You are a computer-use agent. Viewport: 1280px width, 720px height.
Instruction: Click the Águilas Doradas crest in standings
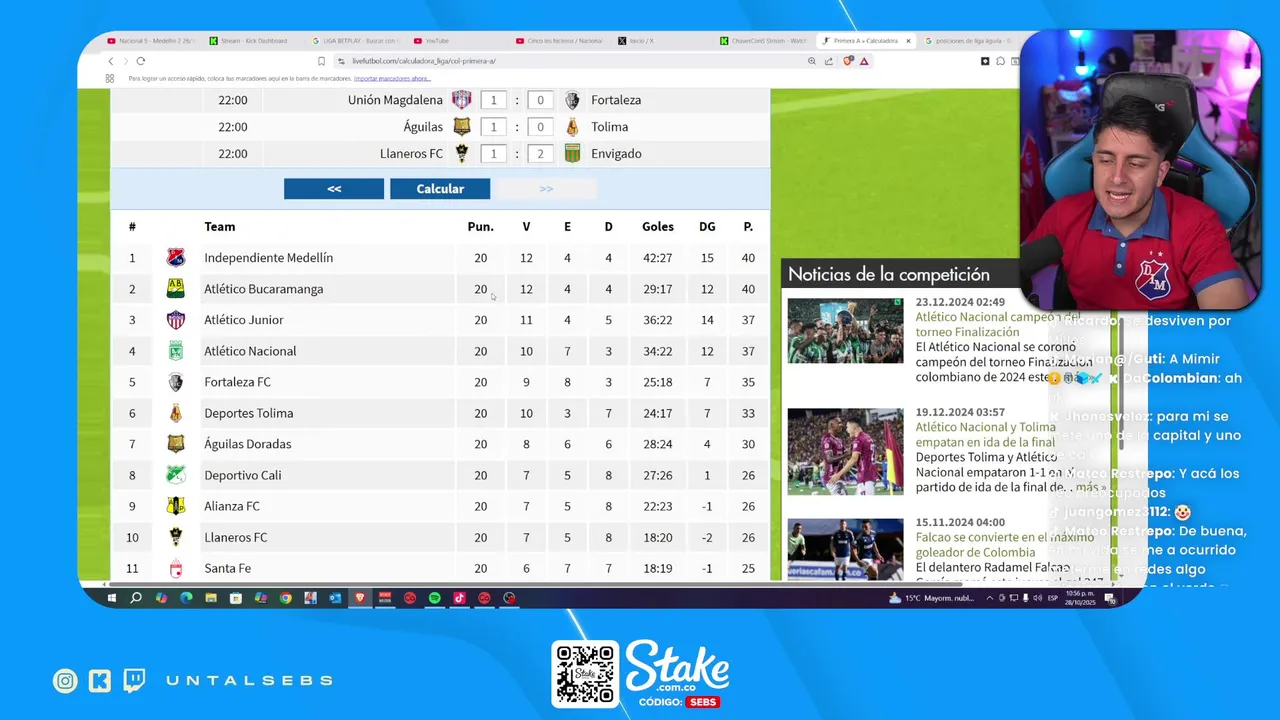(176, 444)
